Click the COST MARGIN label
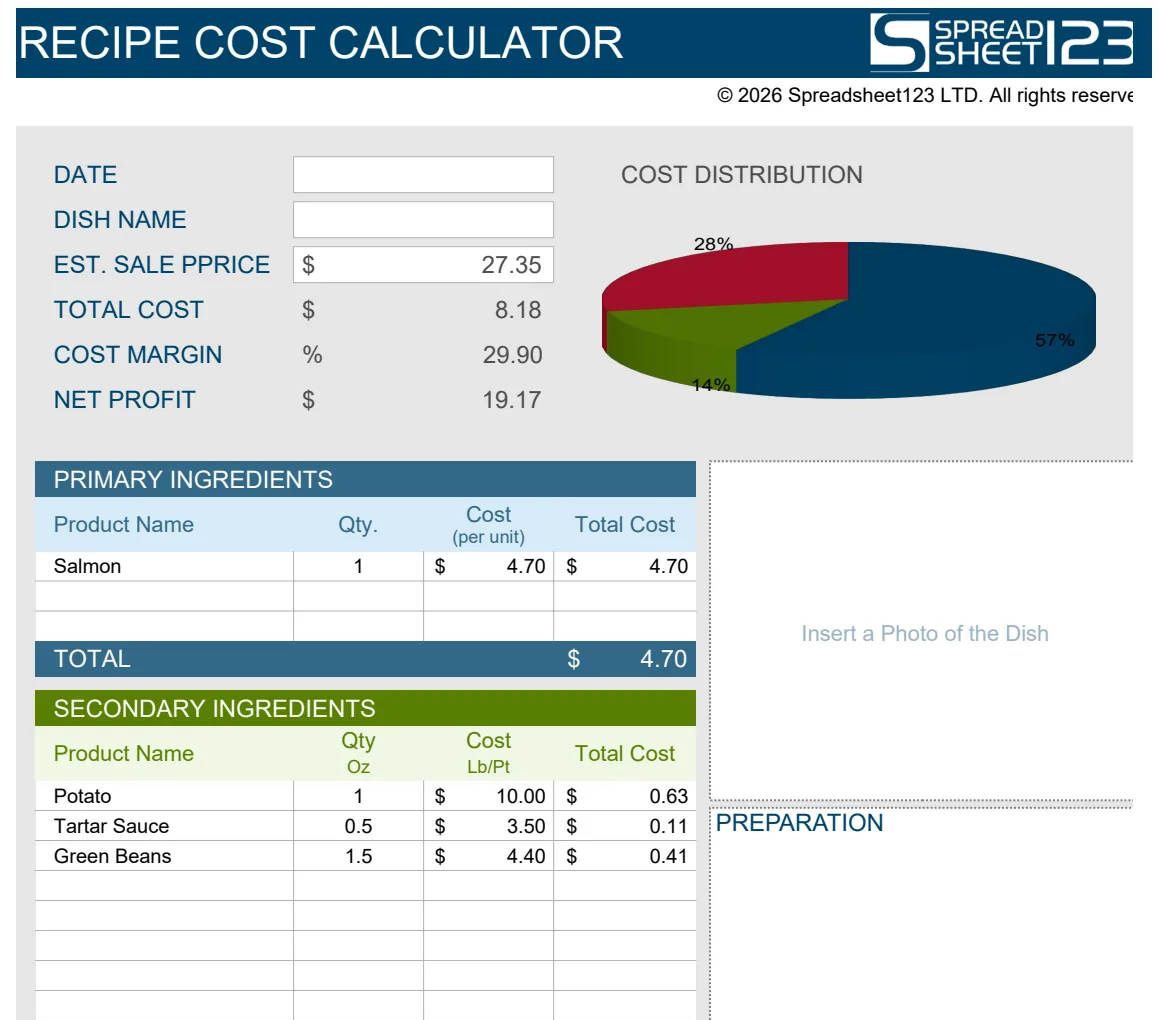 point(138,355)
